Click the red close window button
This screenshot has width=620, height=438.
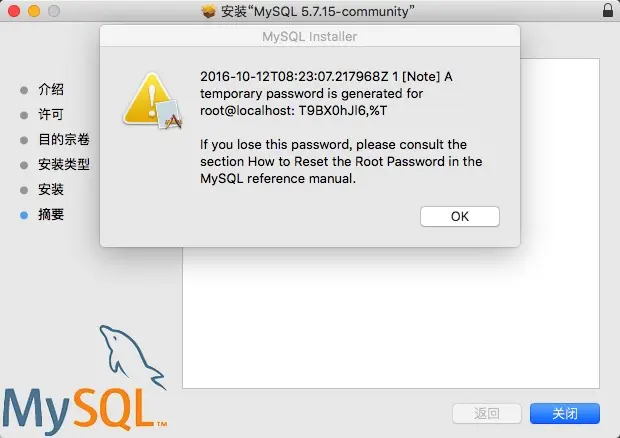click(14, 11)
